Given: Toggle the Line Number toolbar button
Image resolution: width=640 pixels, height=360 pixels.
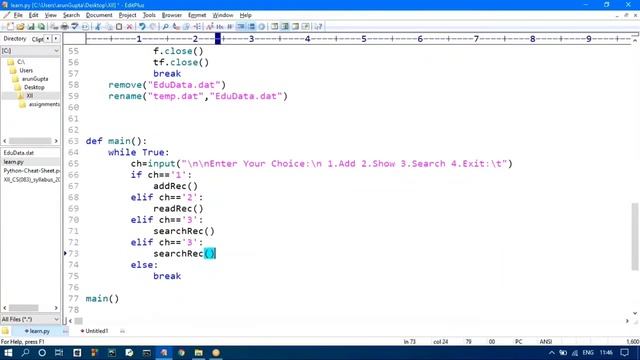Looking at the screenshot, I should coord(251,27).
